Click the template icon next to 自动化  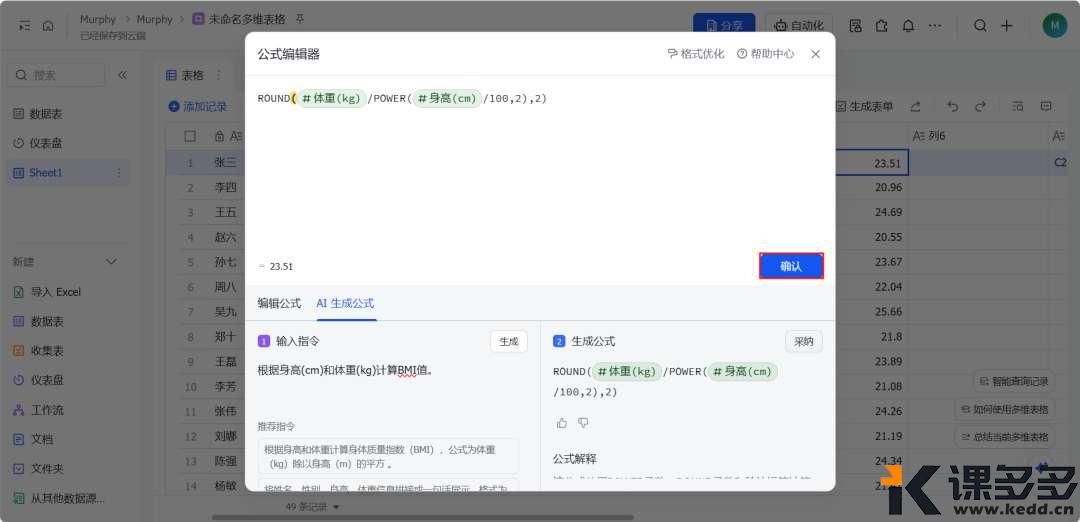click(x=855, y=25)
